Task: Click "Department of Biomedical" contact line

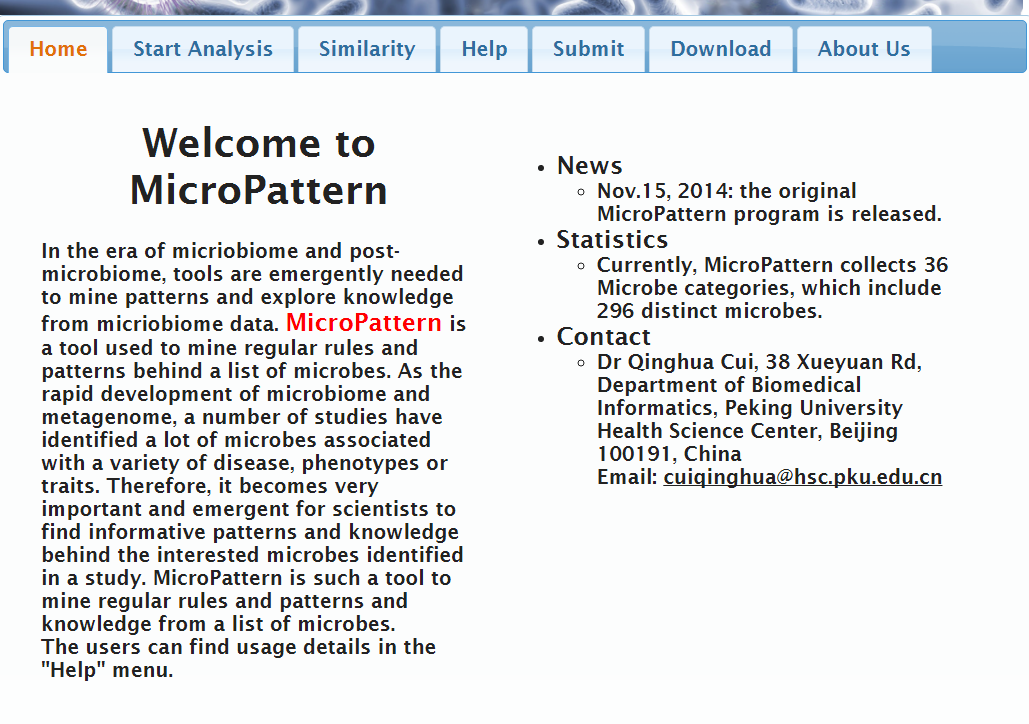Action: 729,385
